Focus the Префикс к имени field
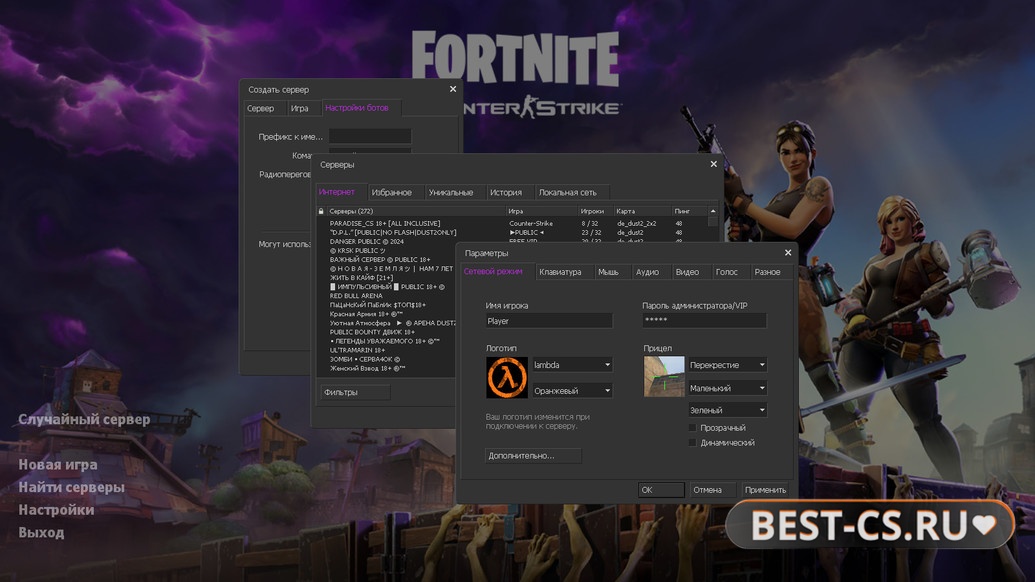Viewport: 1035px width, 582px height. click(370, 137)
